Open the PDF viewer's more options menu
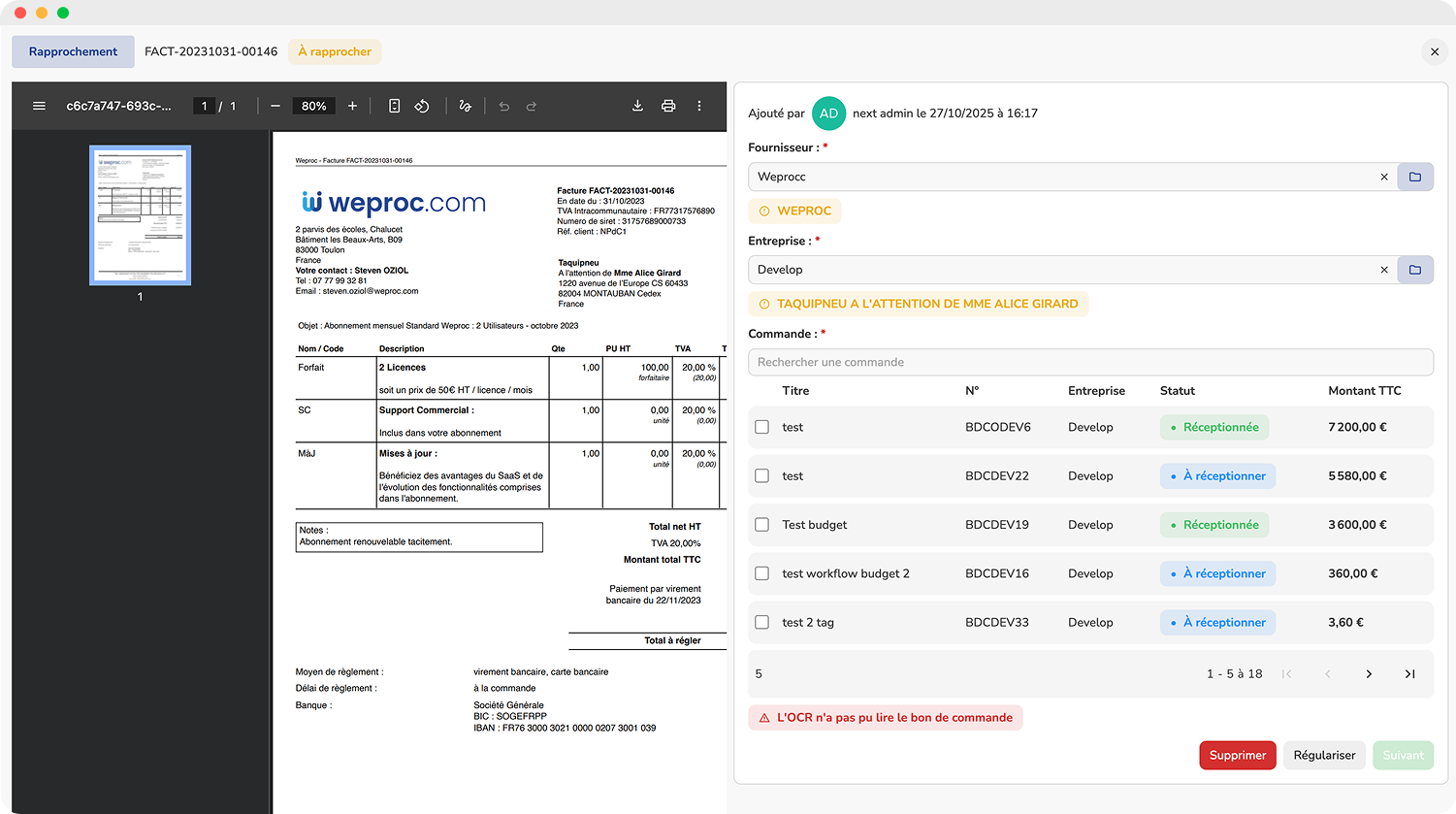Viewport: 1456px width, 814px height. (699, 106)
